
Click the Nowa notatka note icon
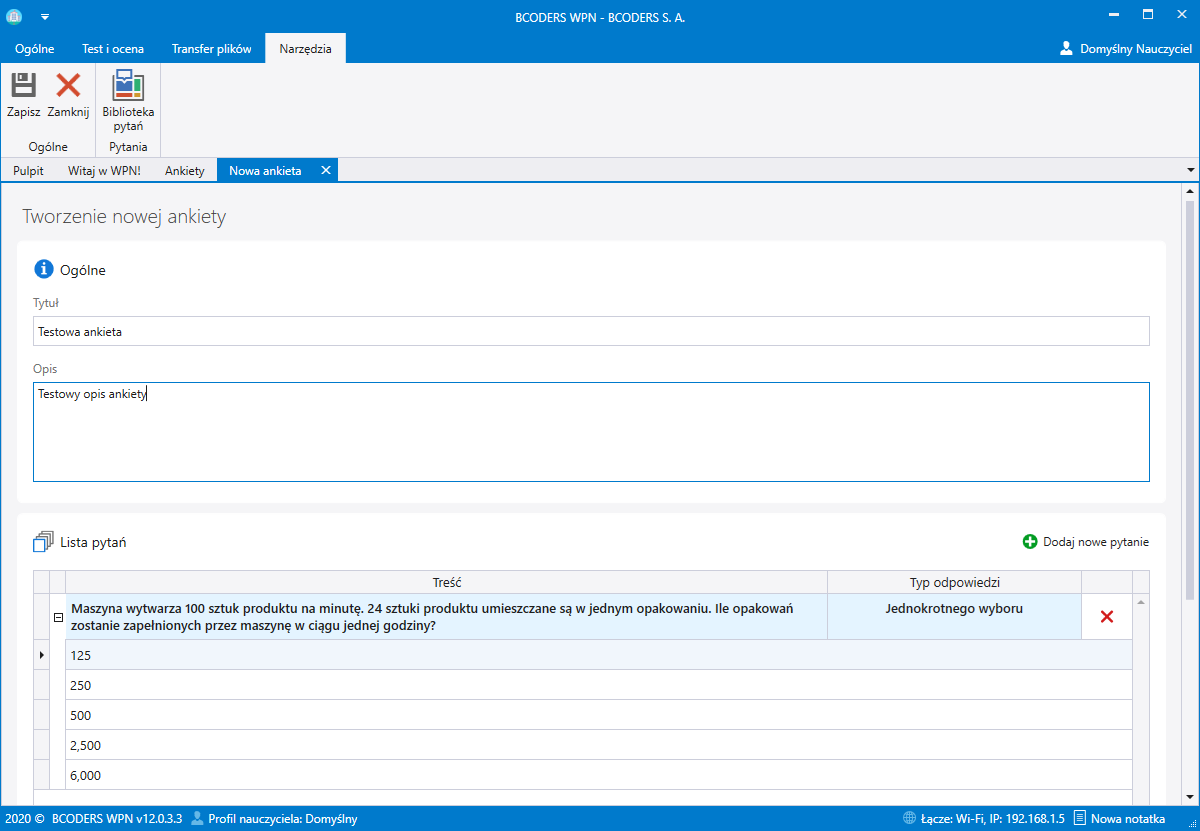[1080, 819]
